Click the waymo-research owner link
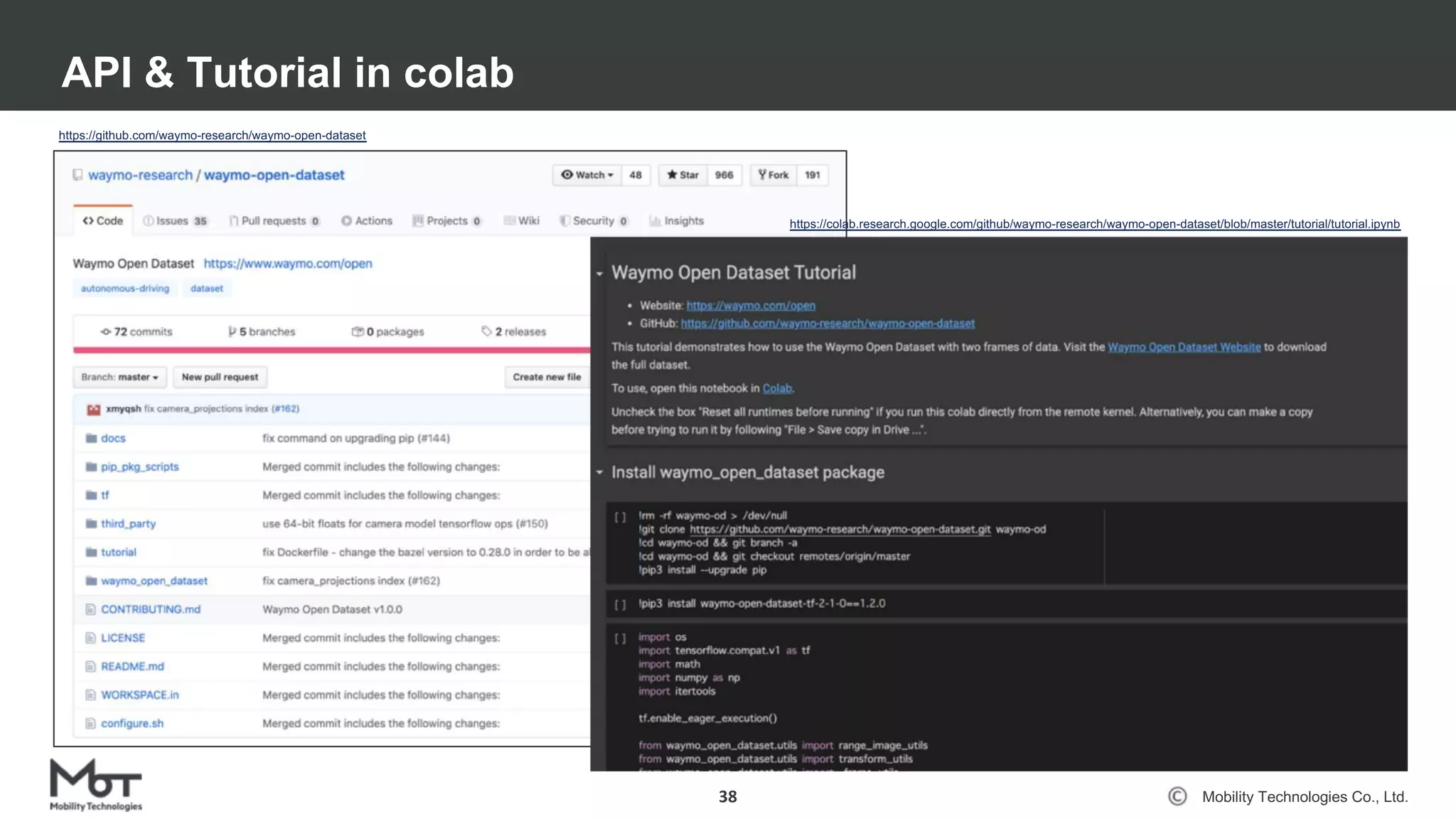 click(x=140, y=175)
